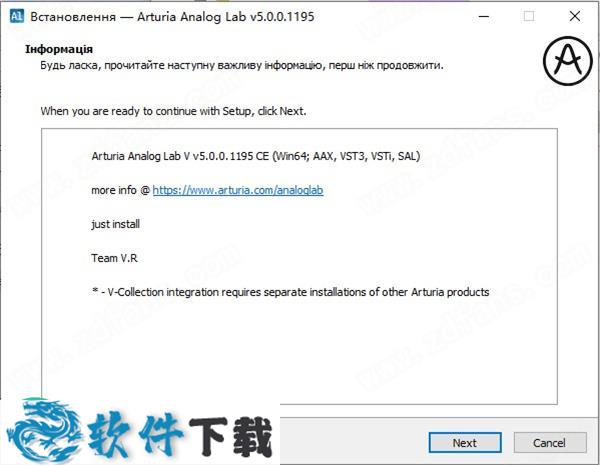The height and width of the screenshot is (465, 600).
Task: Click the disabled maximize window button
Action: click(x=529, y=16)
